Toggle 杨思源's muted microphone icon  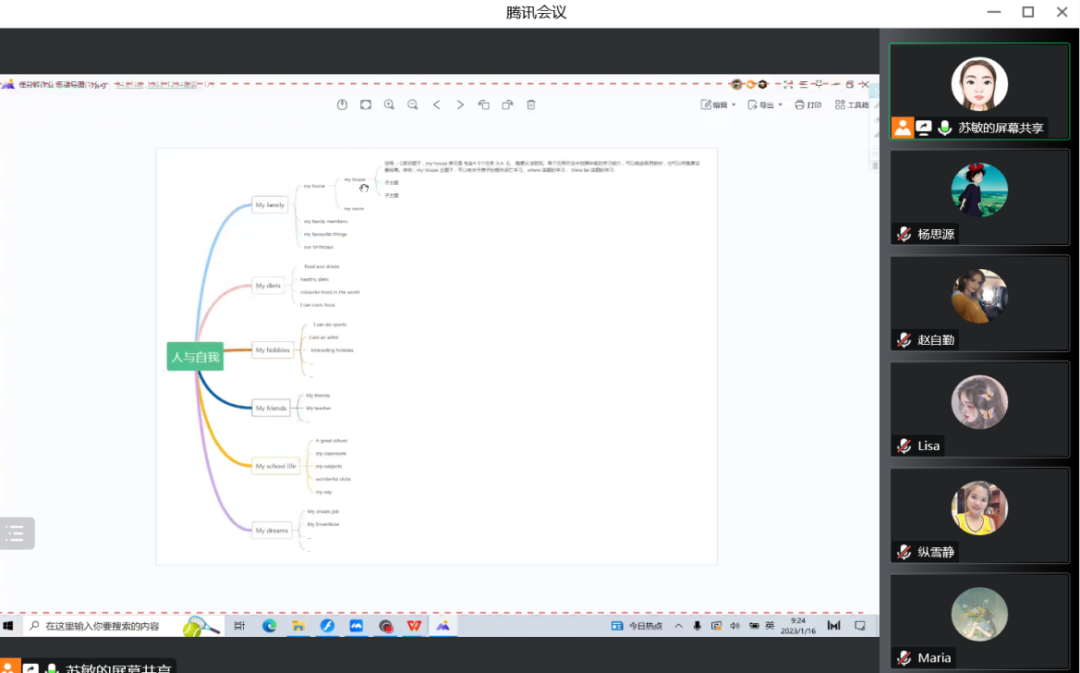click(904, 234)
